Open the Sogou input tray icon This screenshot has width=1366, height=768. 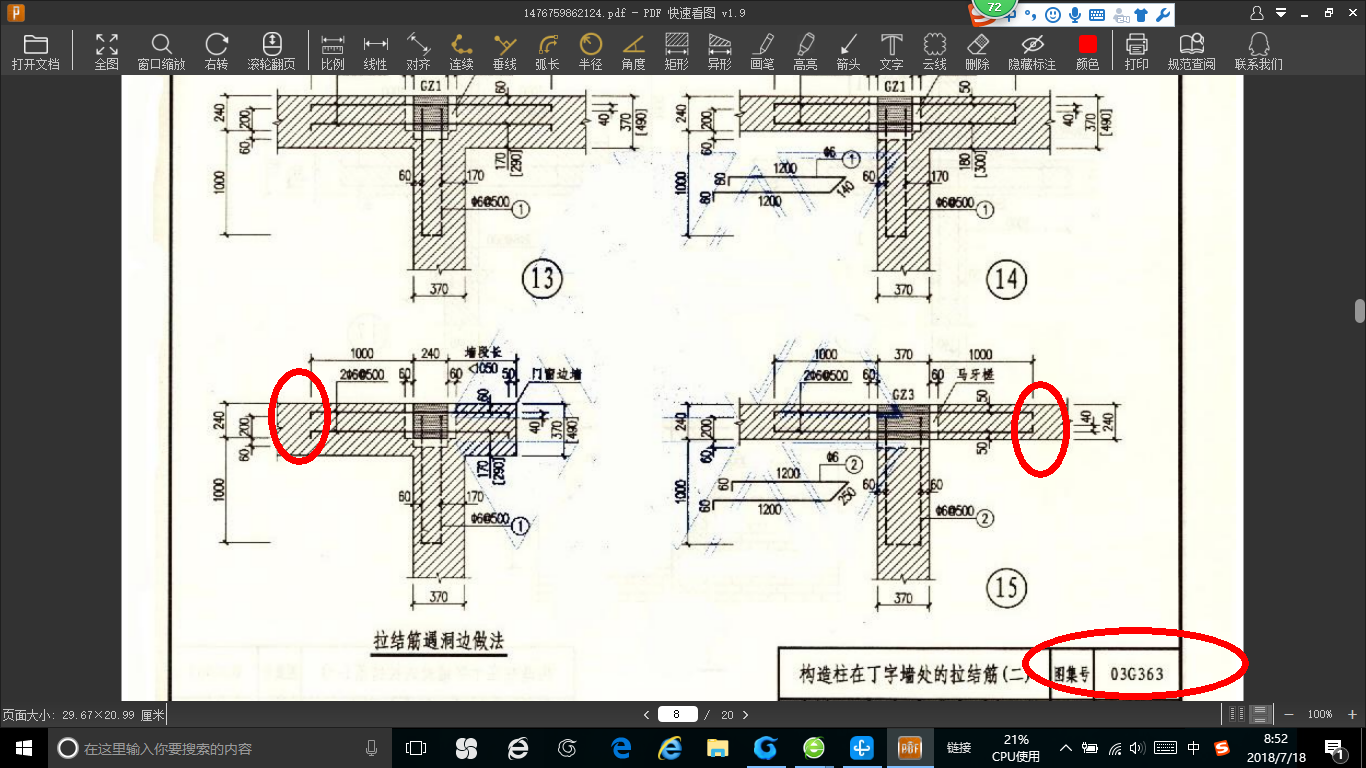coord(1222,748)
